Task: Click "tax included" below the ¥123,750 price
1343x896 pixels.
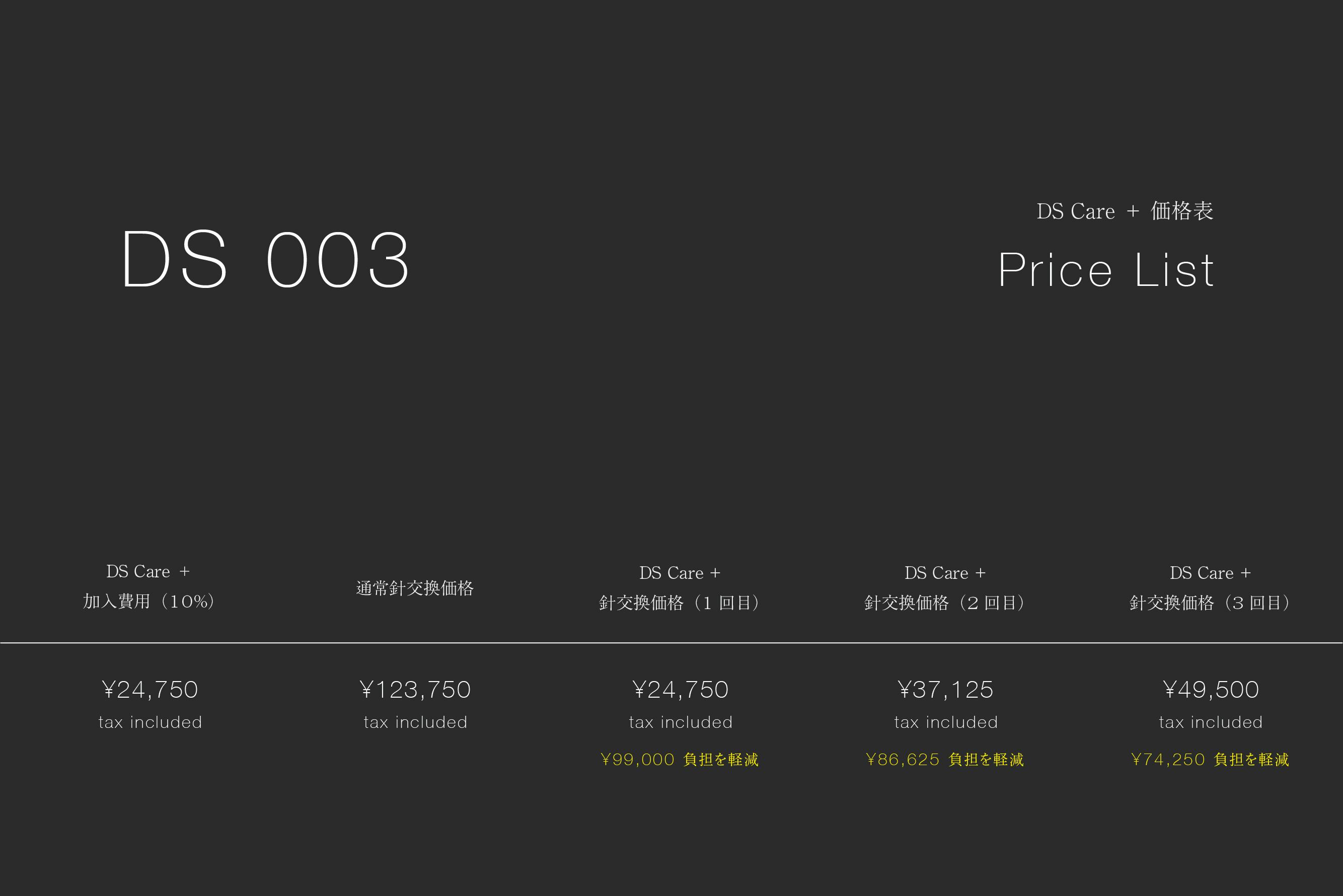Action: [x=415, y=722]
